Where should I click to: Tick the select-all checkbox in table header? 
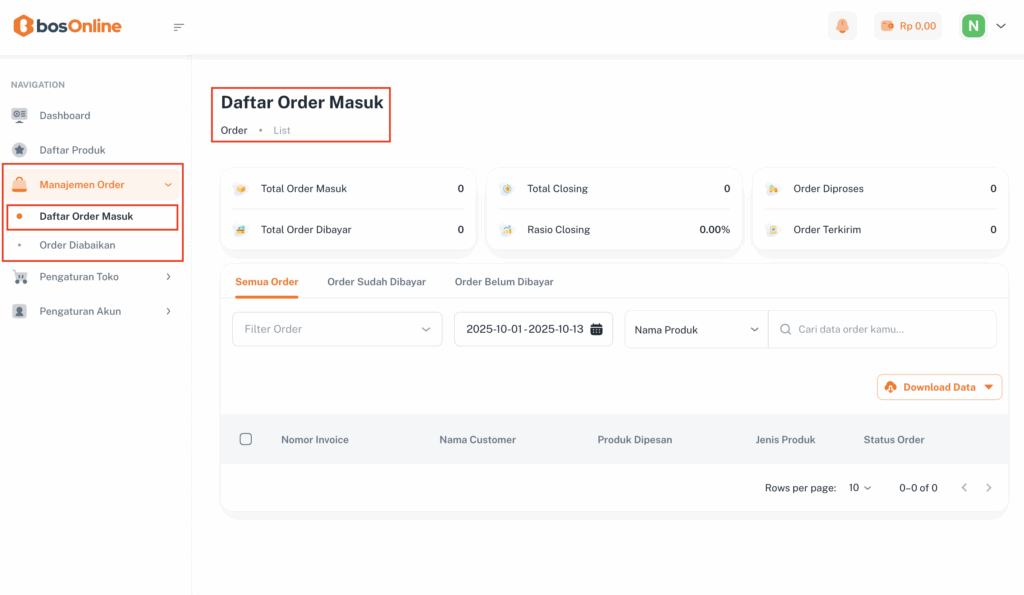(x=246, y=439)
